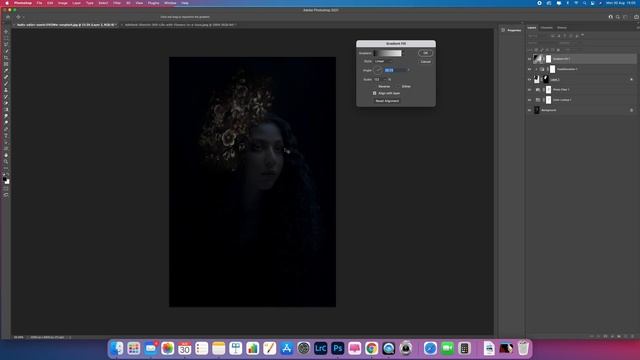Viewport: 640px width, 360px height.
Task: Select the Crop tool
Action: tap(6, 58)
